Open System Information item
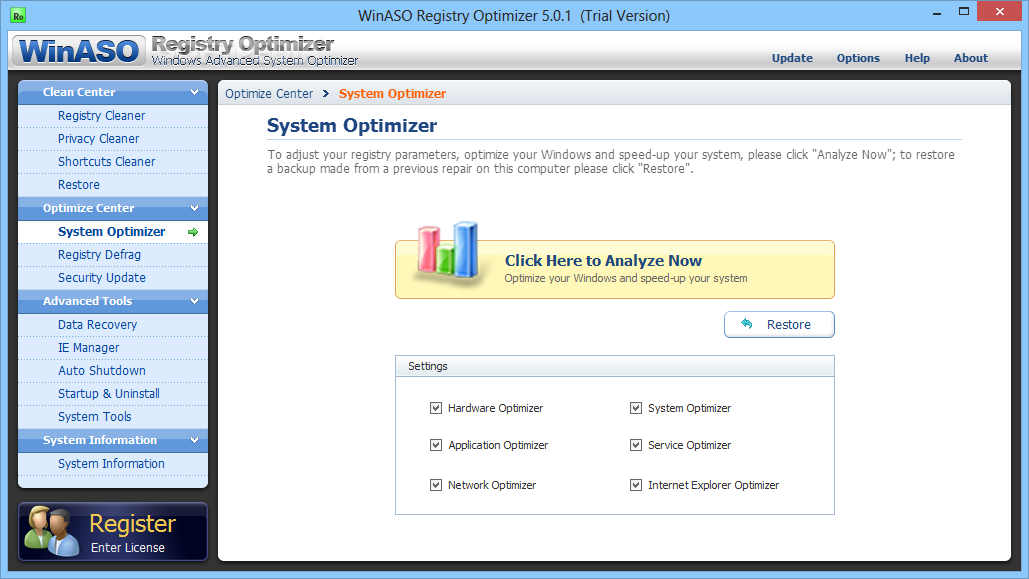This screenshot has height=579, width=1029. [113, 463]
